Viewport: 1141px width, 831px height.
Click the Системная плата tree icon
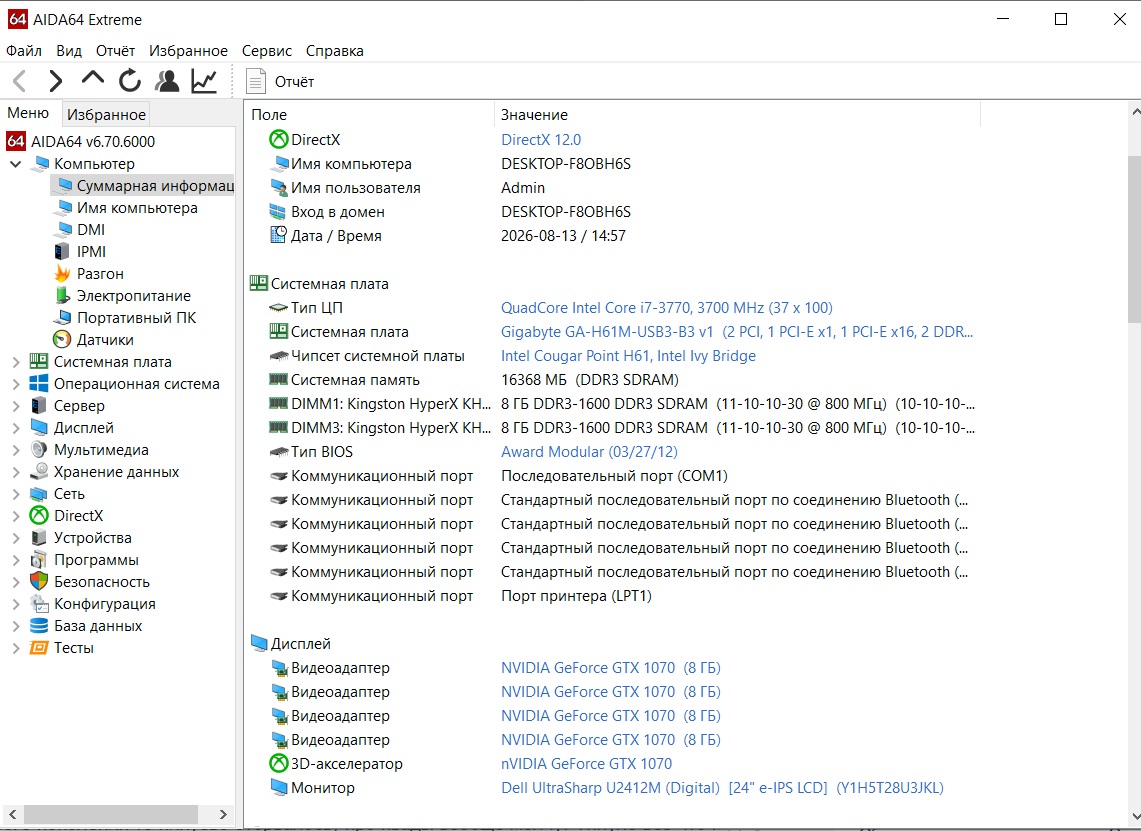pyautogui.click(x=39, y=362)
